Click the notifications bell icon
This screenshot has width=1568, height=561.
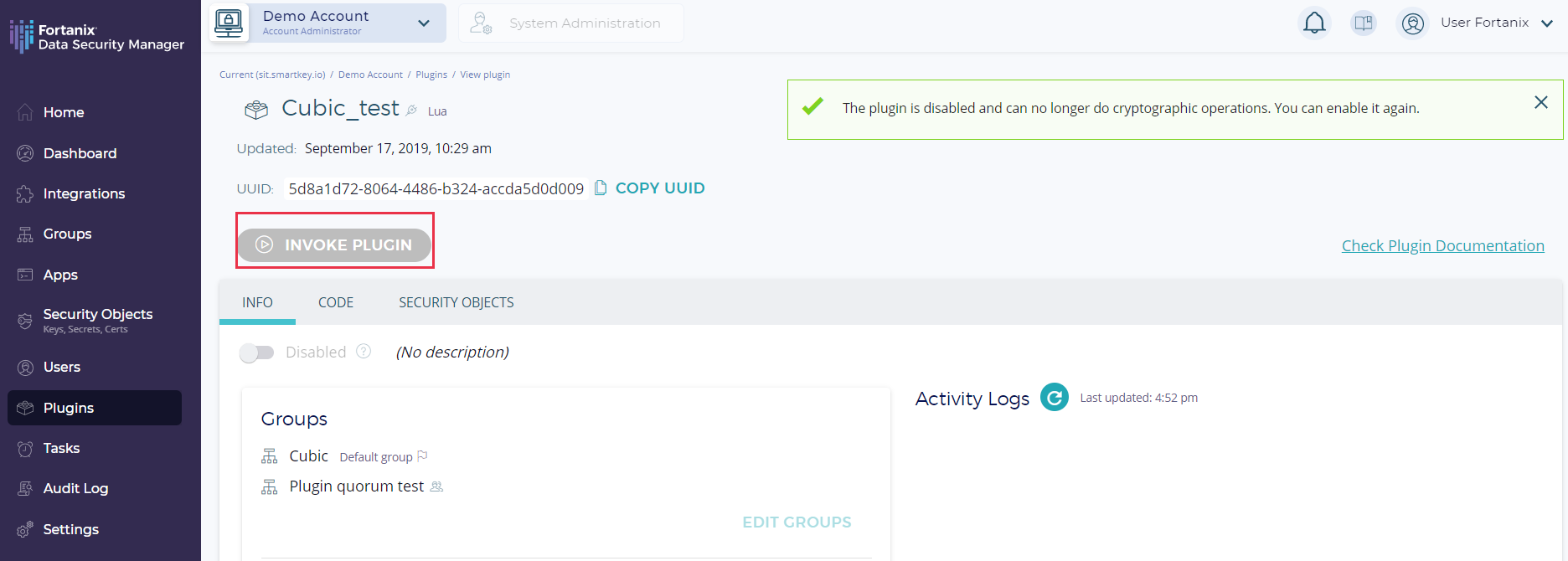click(x=1314, y=23)
